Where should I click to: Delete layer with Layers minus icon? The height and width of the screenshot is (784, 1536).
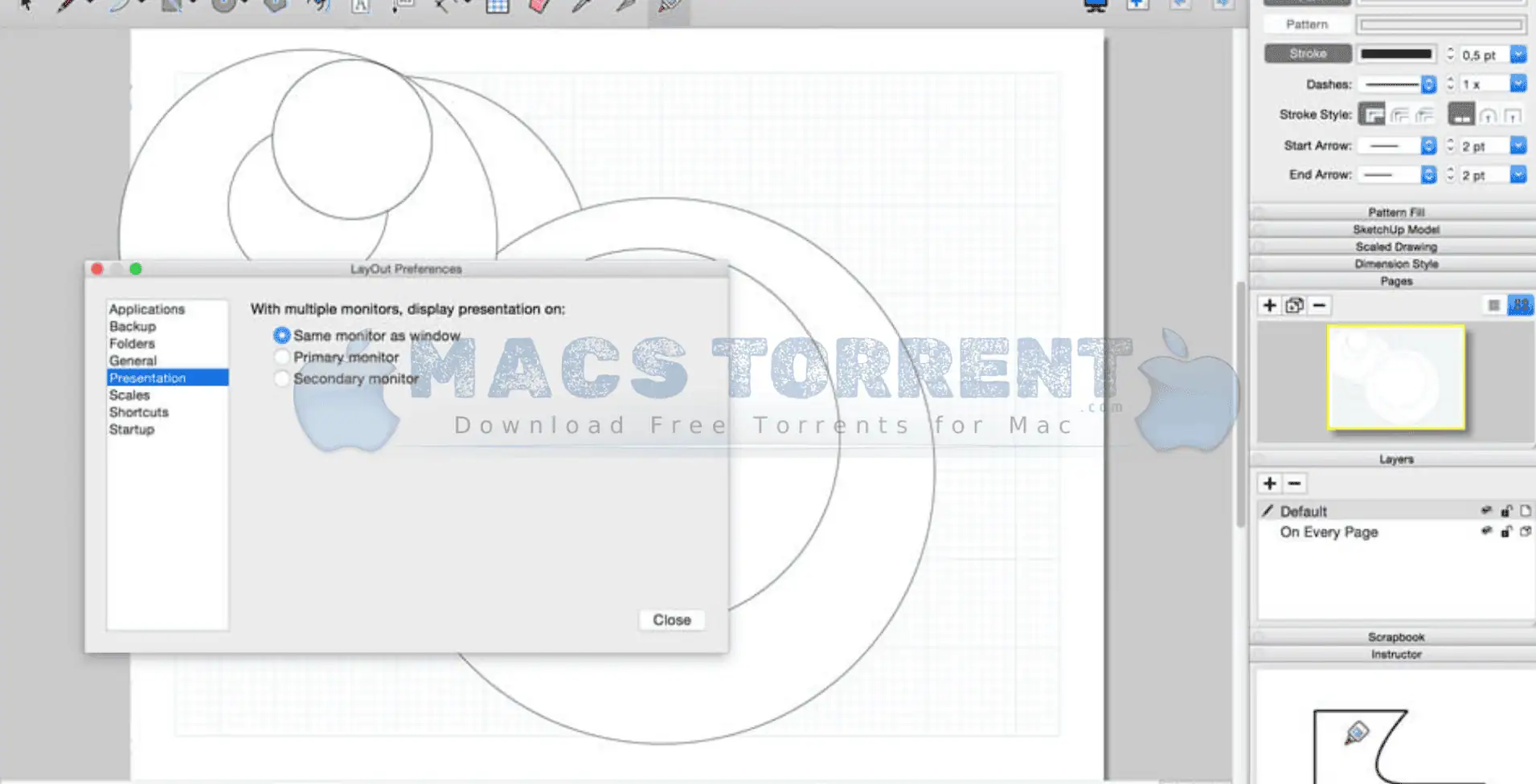1294,484
